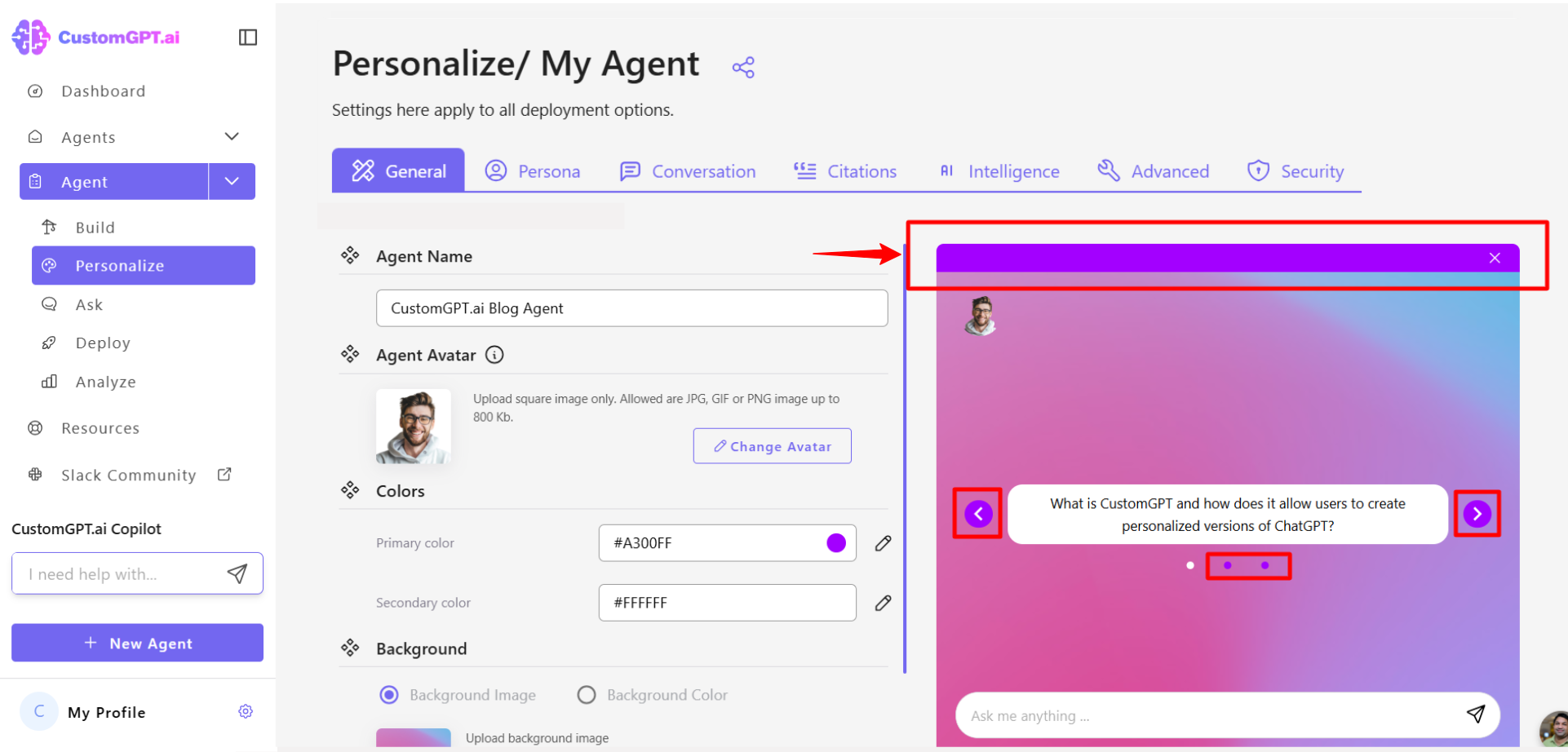This screenshot has width=1568, height=752.
Task: Click the Agents bell-shaped icon
Action: pos(35,136)
